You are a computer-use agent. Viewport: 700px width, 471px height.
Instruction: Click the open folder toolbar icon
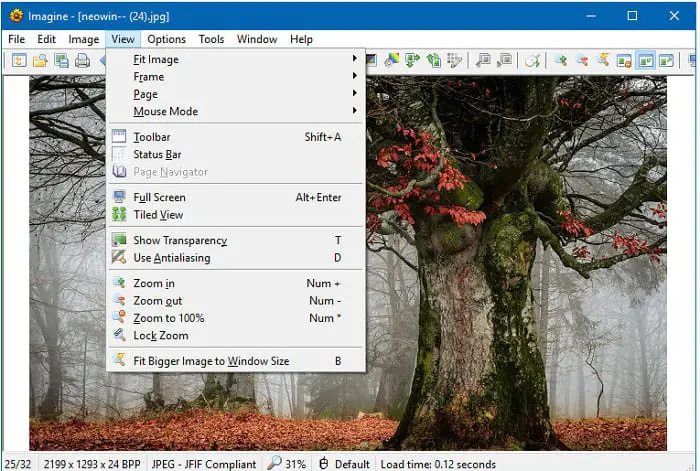[40, 60]
